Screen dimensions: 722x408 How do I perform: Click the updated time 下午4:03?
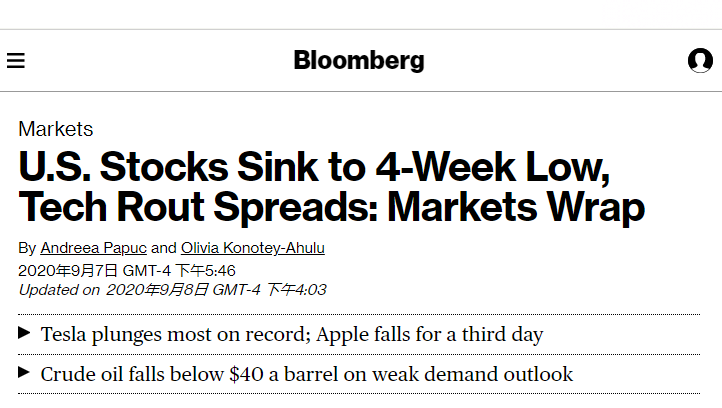click(295, 290)
